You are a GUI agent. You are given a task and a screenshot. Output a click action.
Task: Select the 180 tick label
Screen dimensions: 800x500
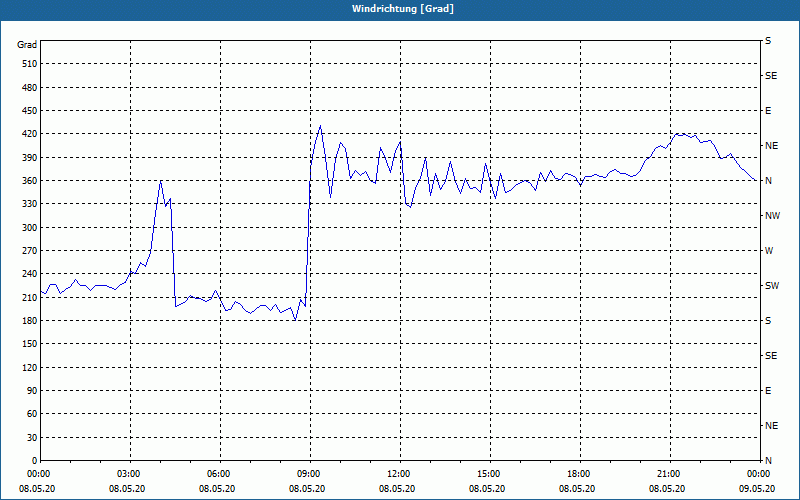point(30,321)
